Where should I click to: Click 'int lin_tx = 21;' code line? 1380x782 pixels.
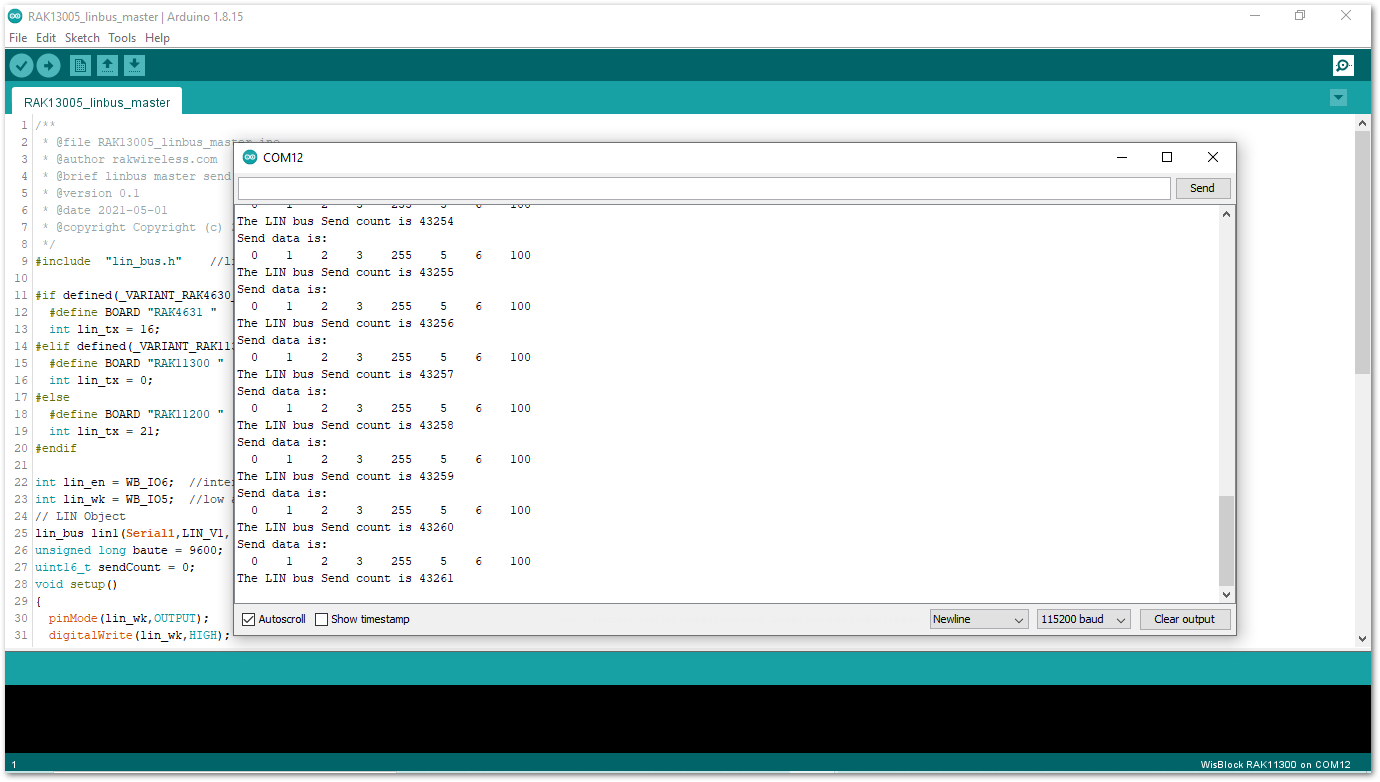(105, 431)
